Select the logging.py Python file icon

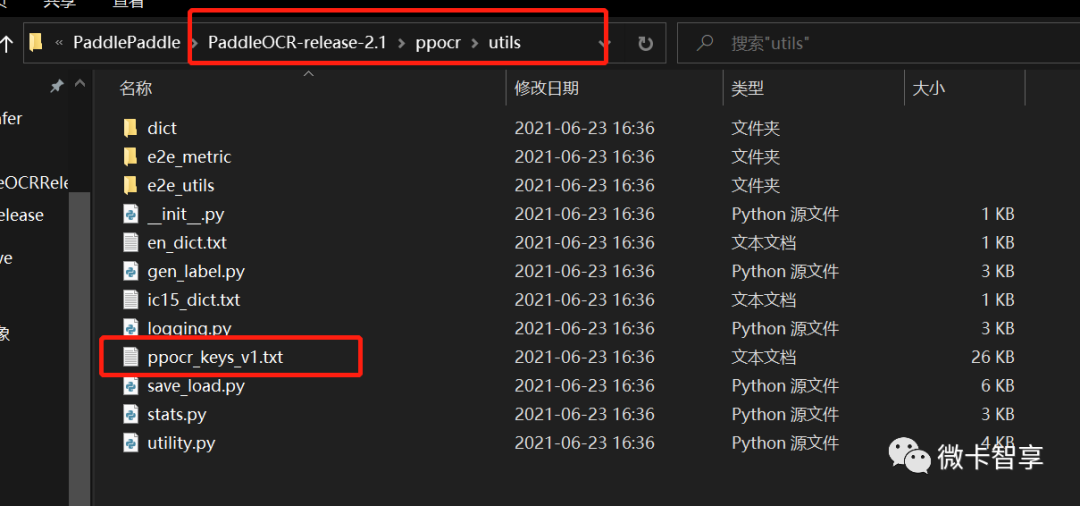(130, 328)
